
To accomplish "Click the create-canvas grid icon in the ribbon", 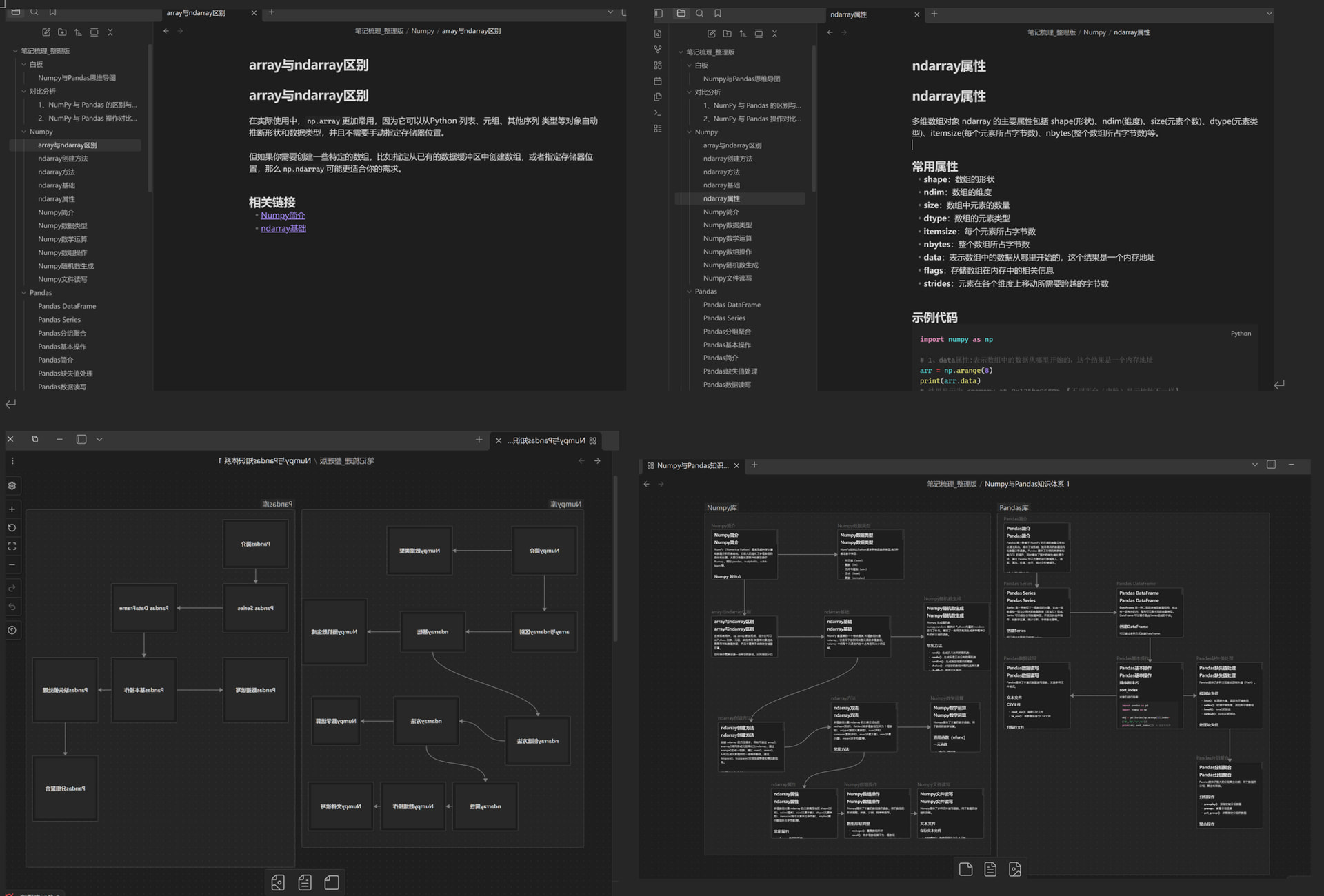I will [x=657, y=65].
